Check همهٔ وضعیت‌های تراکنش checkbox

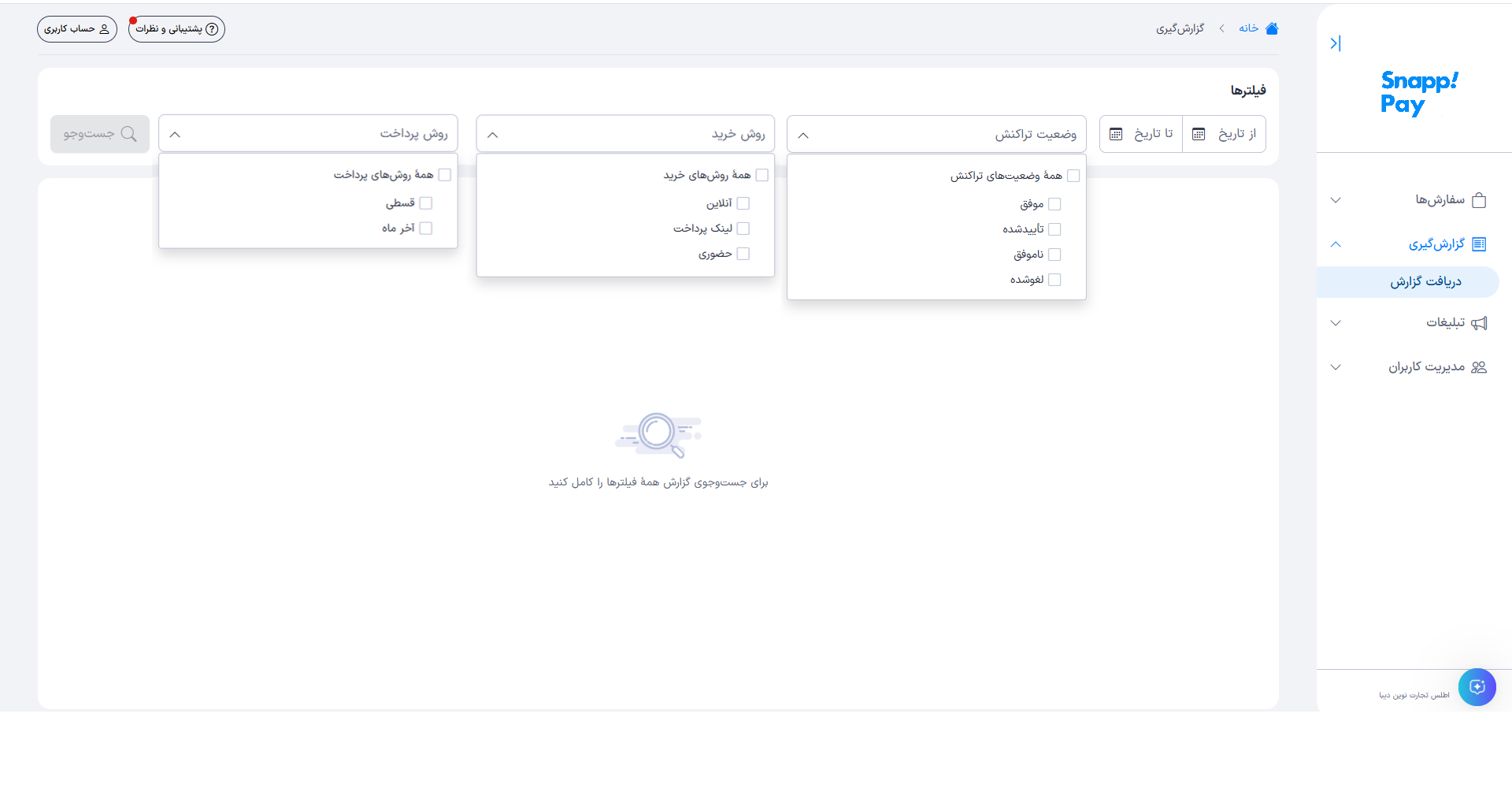coord(1073,176)
